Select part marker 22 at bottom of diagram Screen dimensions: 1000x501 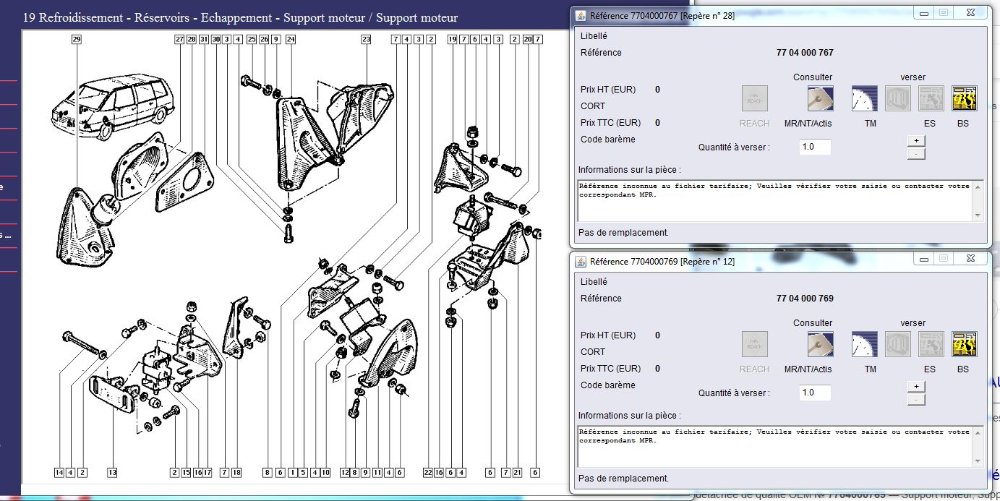[427, 472]
